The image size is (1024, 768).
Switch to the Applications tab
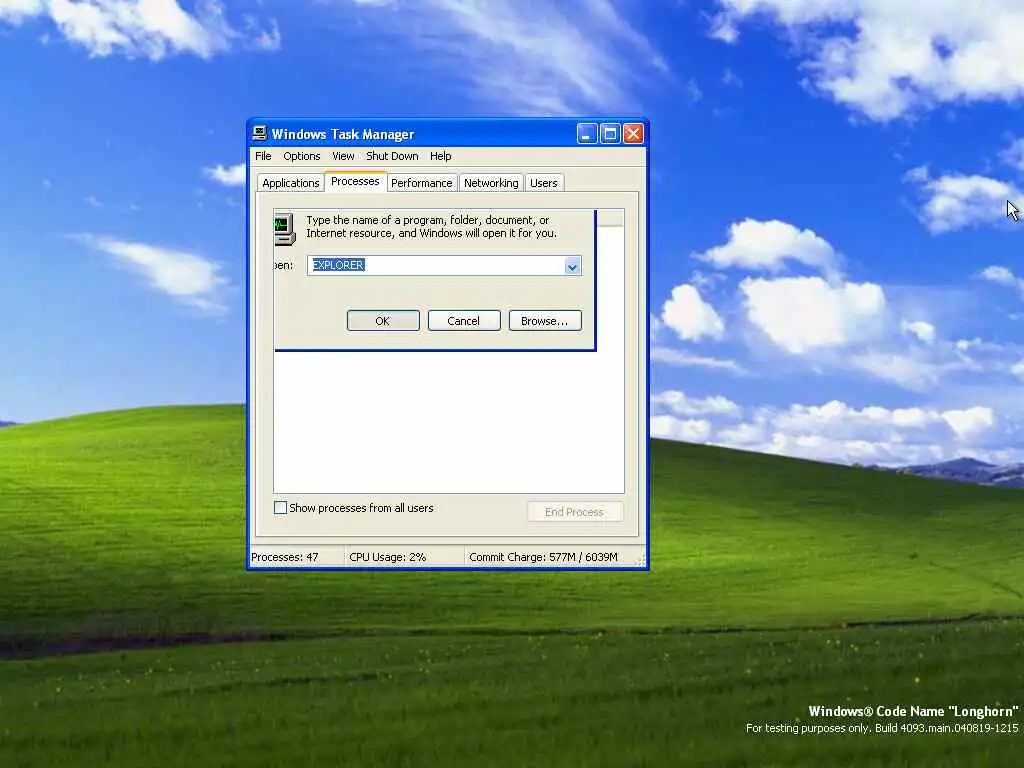click(x=291, y=183)
